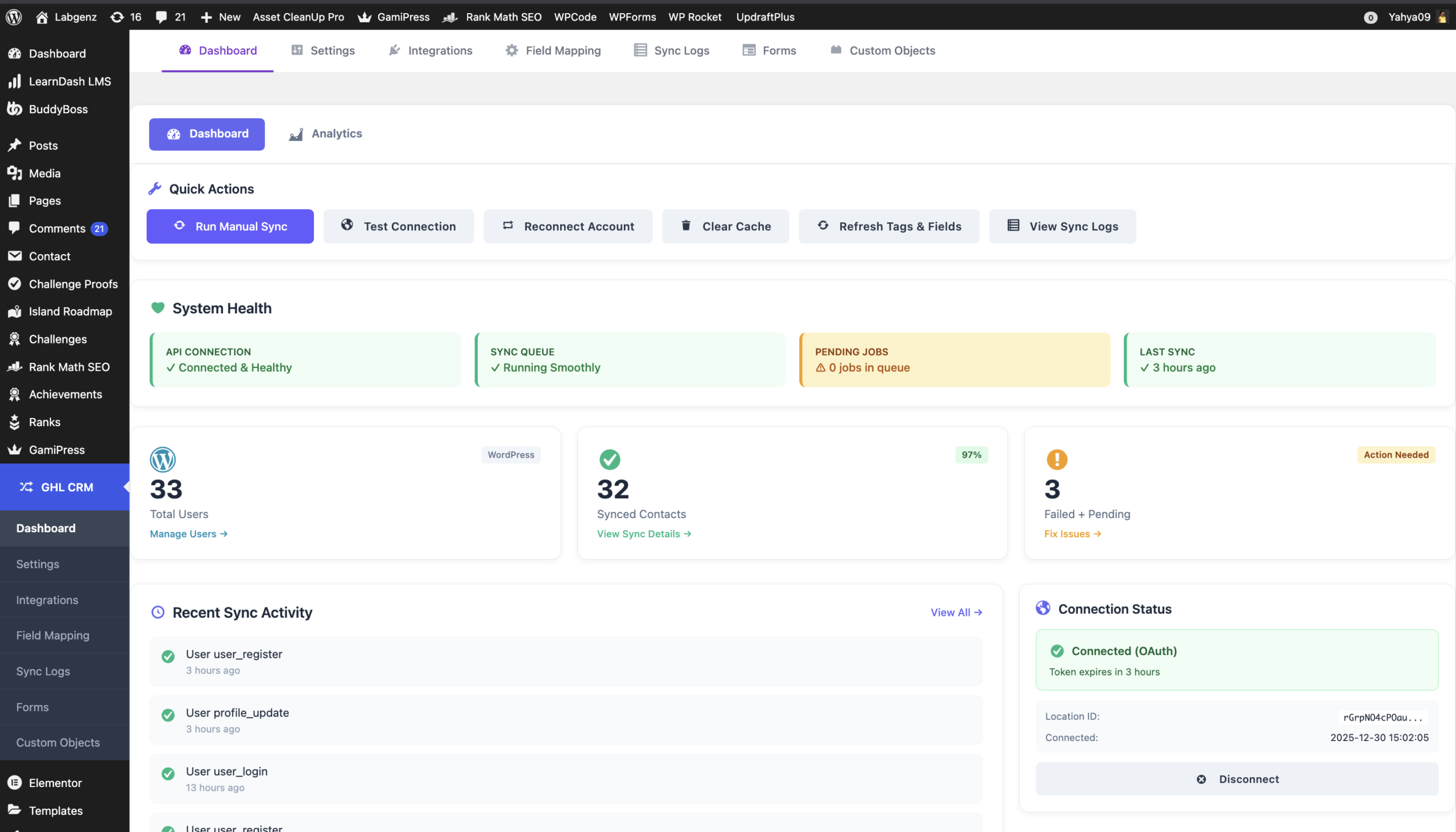
Task: Open the Field Mapping tab
Action: 553,50
